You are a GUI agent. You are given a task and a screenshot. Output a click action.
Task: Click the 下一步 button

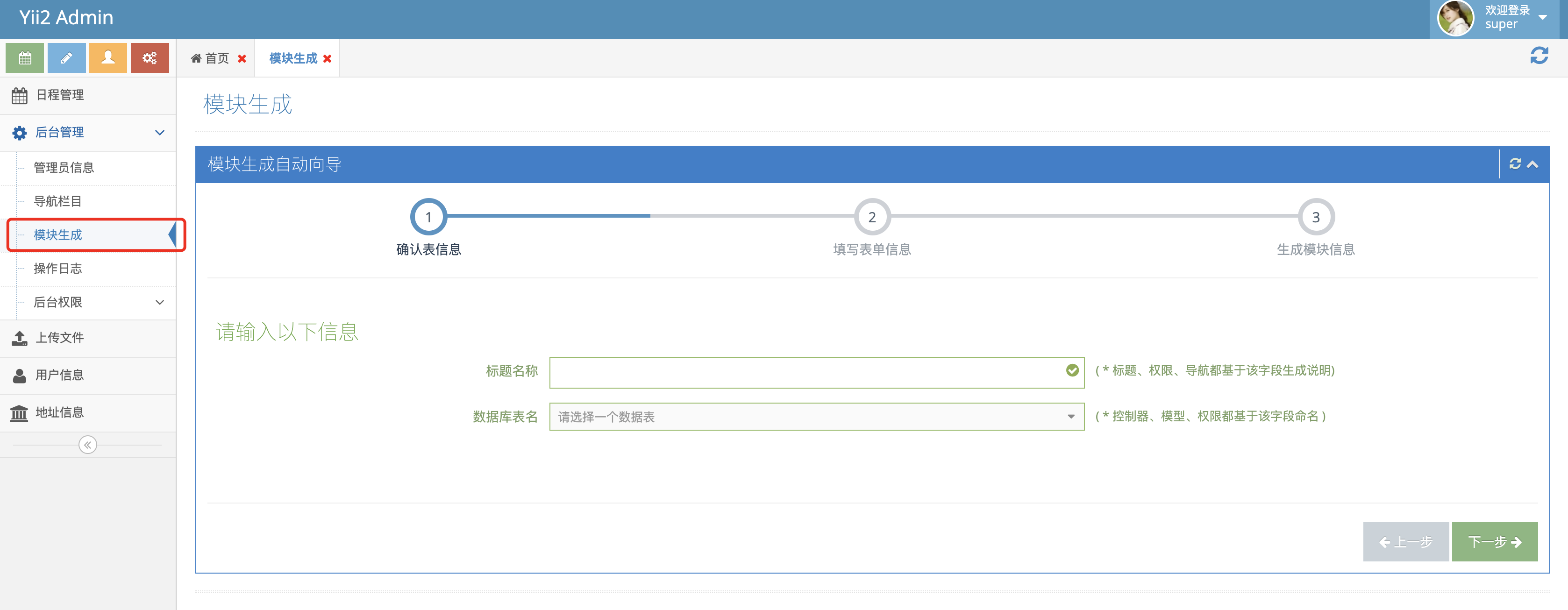[x=1494, y=541]
